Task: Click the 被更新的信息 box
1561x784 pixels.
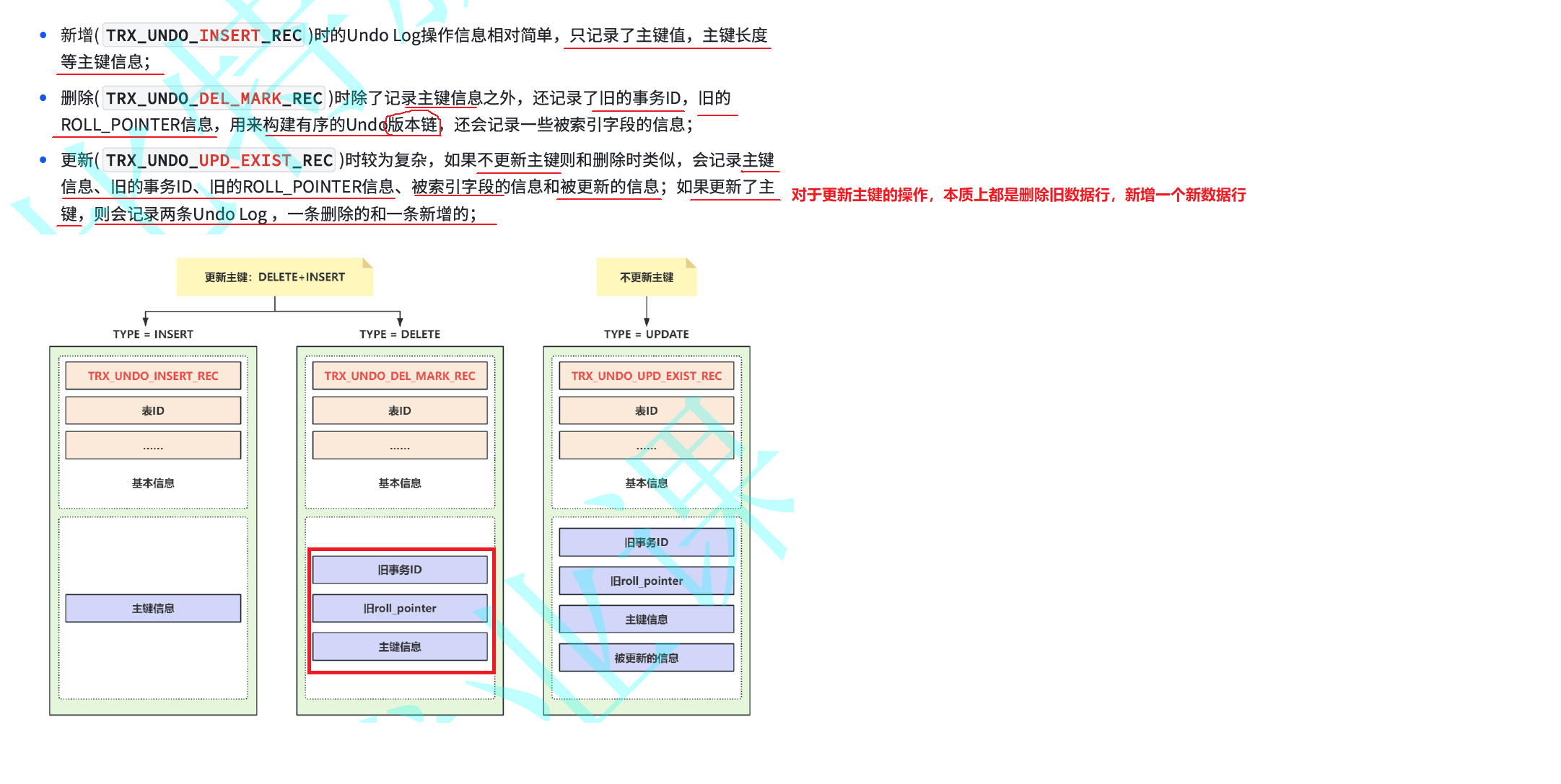Action: pos(646,658)
